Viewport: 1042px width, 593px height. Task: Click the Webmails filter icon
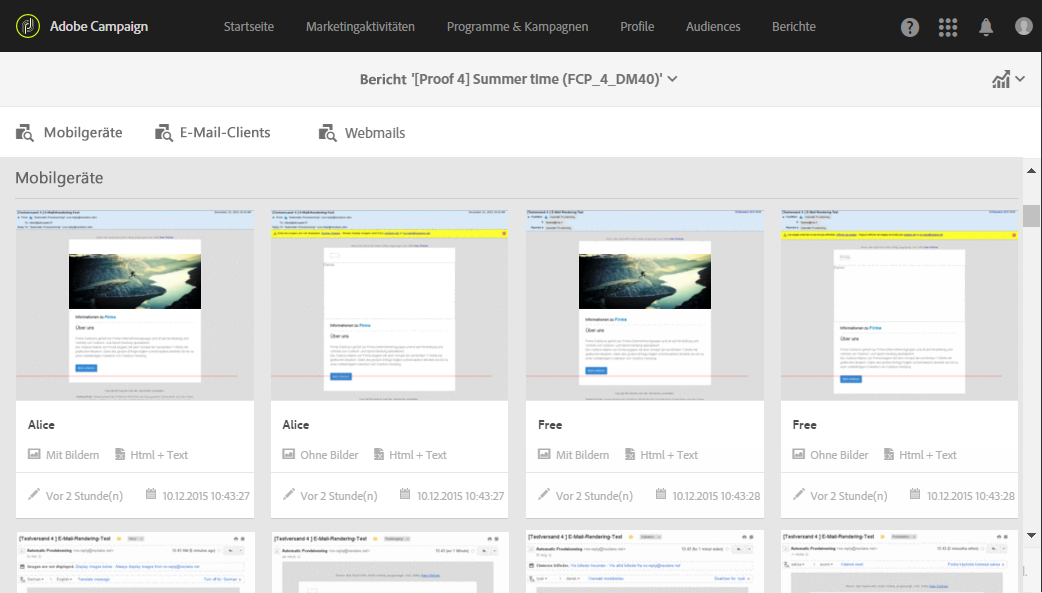pos(327,132)
